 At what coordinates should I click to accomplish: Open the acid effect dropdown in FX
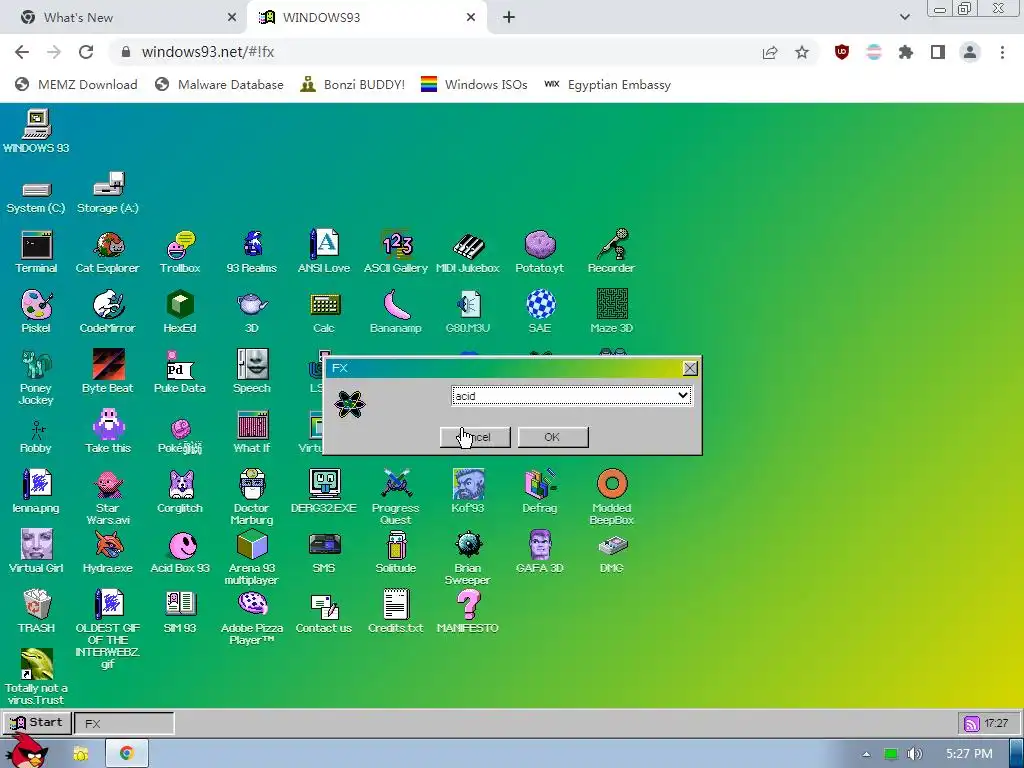pyautogui.click(x=571, y=395)
